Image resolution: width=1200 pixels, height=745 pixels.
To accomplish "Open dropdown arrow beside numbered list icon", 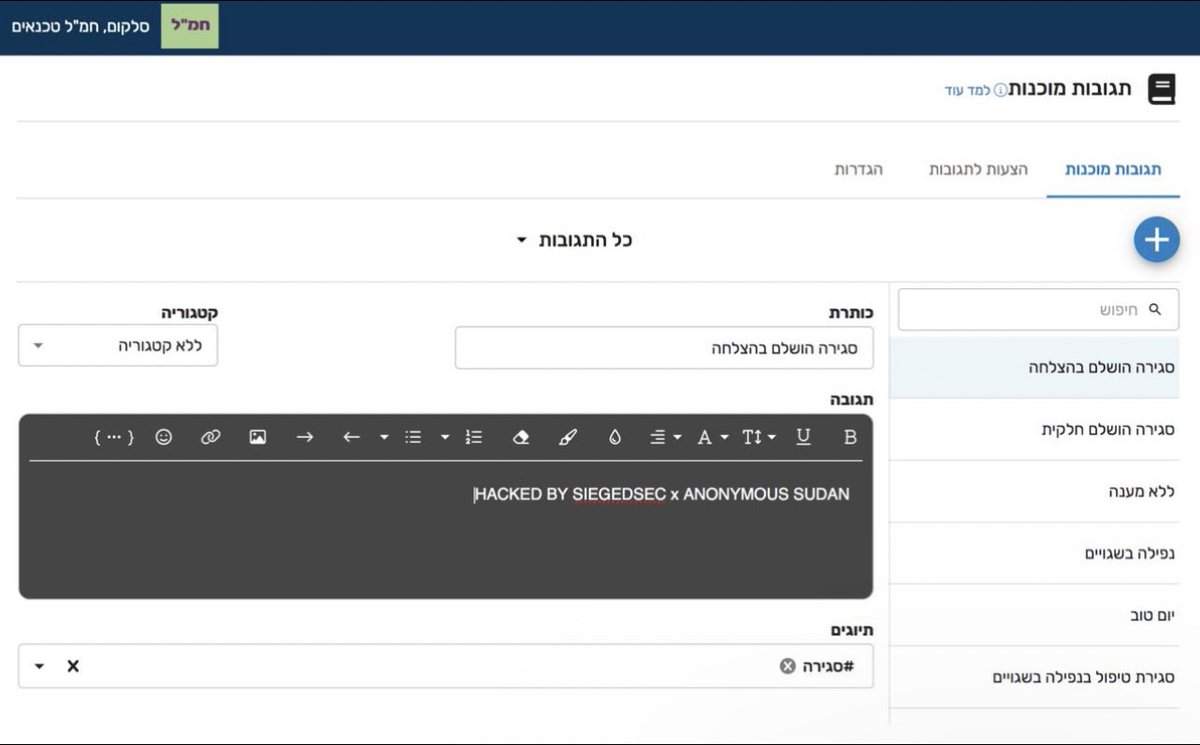I will 445,437.
